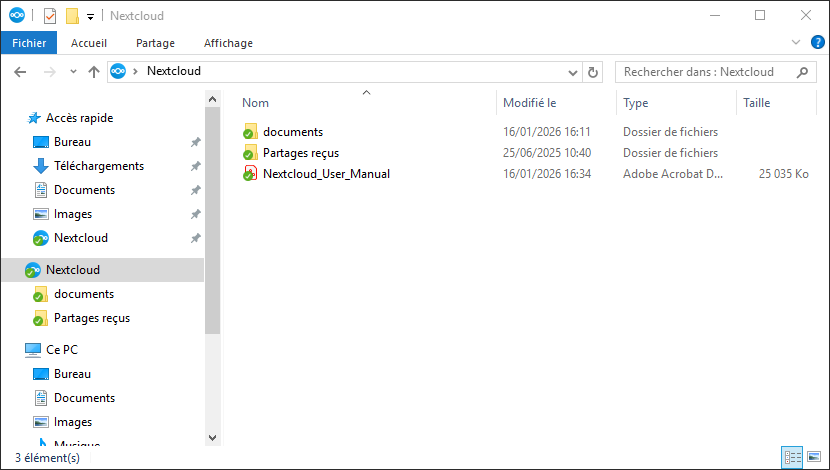830x470 pixels.
Task: Open the Help question mark icon
Action: [817, 43]
